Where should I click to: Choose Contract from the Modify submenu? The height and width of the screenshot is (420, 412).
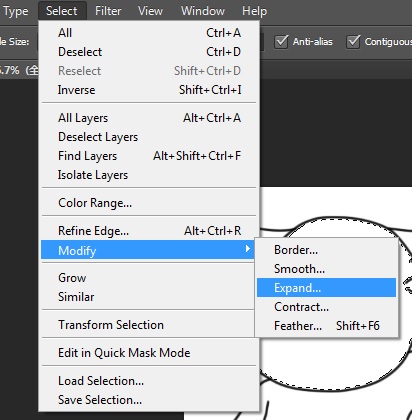[x=326, y=307]
